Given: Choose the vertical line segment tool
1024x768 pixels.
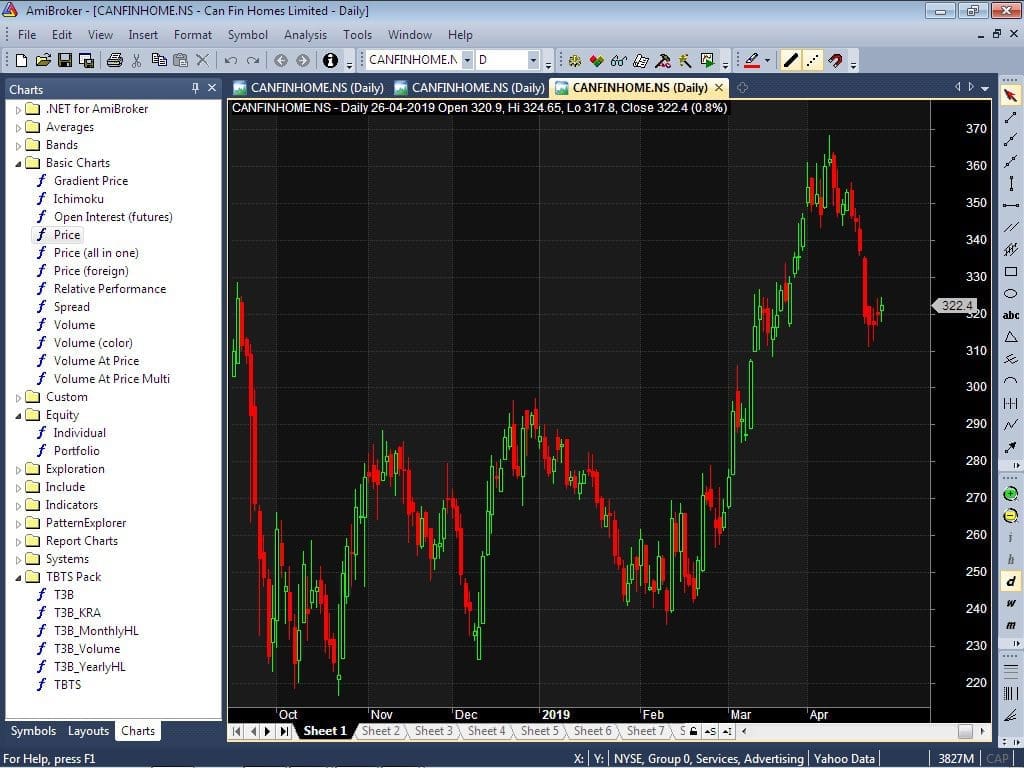Looking at the screenshot, I should (1010, 184).
